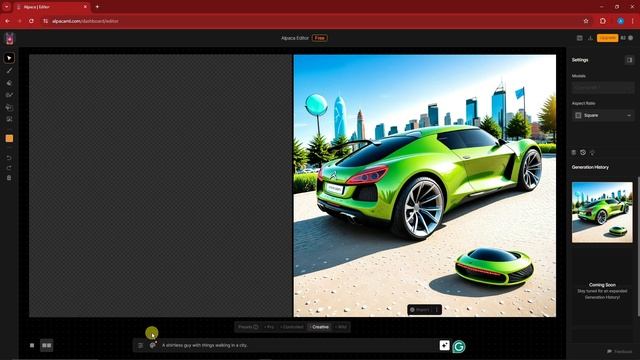Open the Feedback link
The width and height of the screenshot is (640, 360).
point(619,351)
